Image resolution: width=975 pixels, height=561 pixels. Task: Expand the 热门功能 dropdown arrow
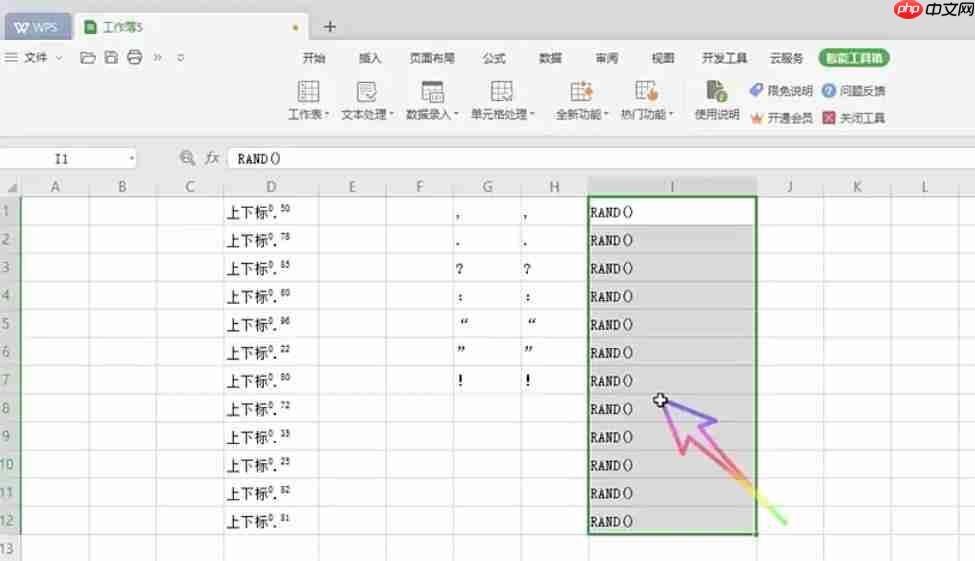(671, 115)
